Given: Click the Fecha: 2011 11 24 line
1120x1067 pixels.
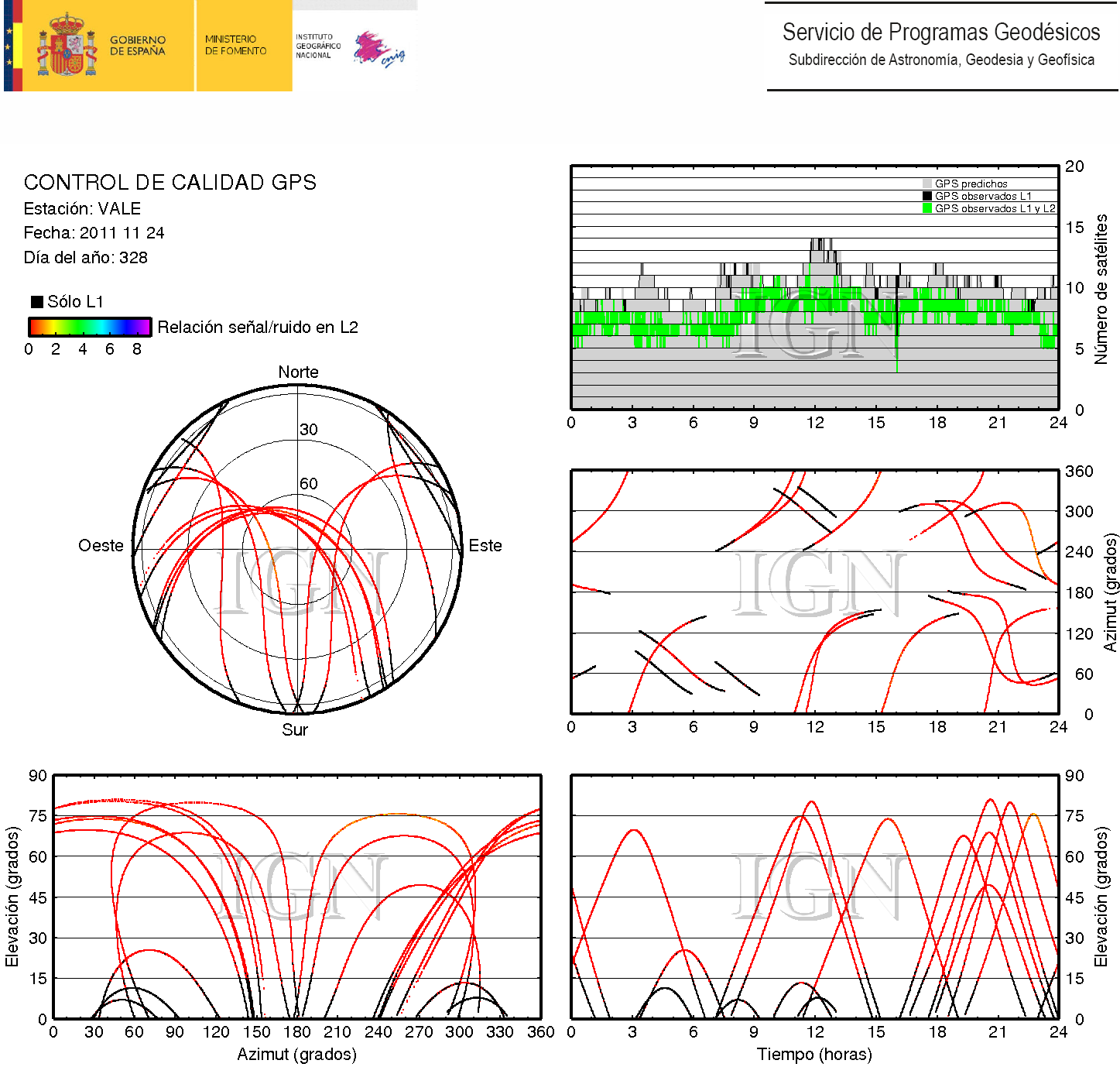Looking at the screenshot, I should [x=94, y=233].
